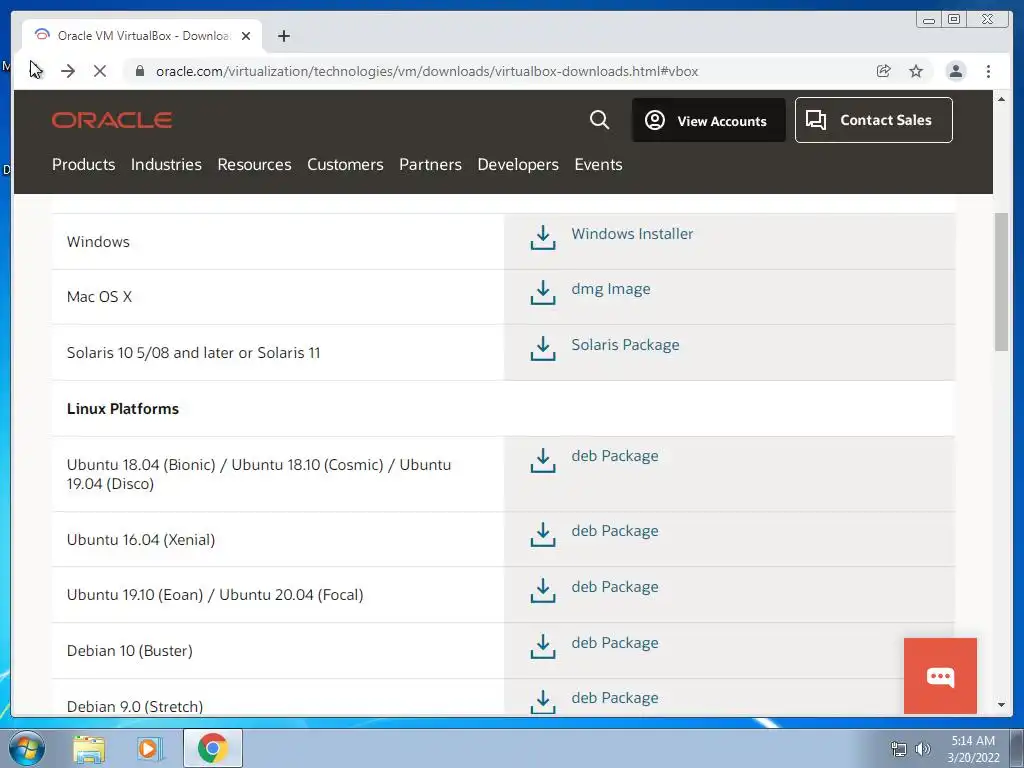1024x768 pixels.
Task: Click the share page icon in address bar
Action: point(884,71)
